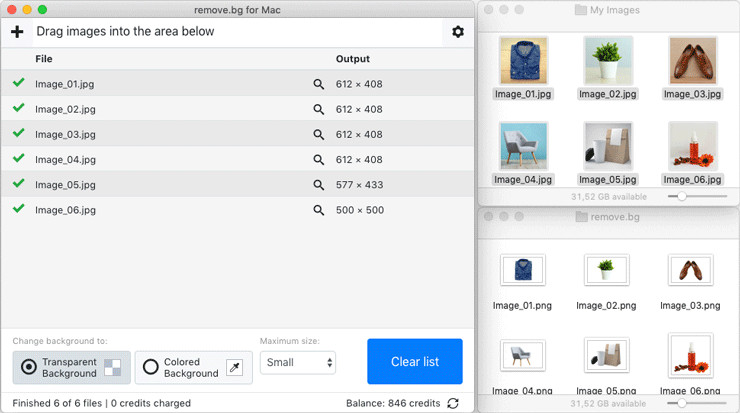Click the transparency checkerboard icon
This screenshot has width=740, height=413.
[113, 367]
